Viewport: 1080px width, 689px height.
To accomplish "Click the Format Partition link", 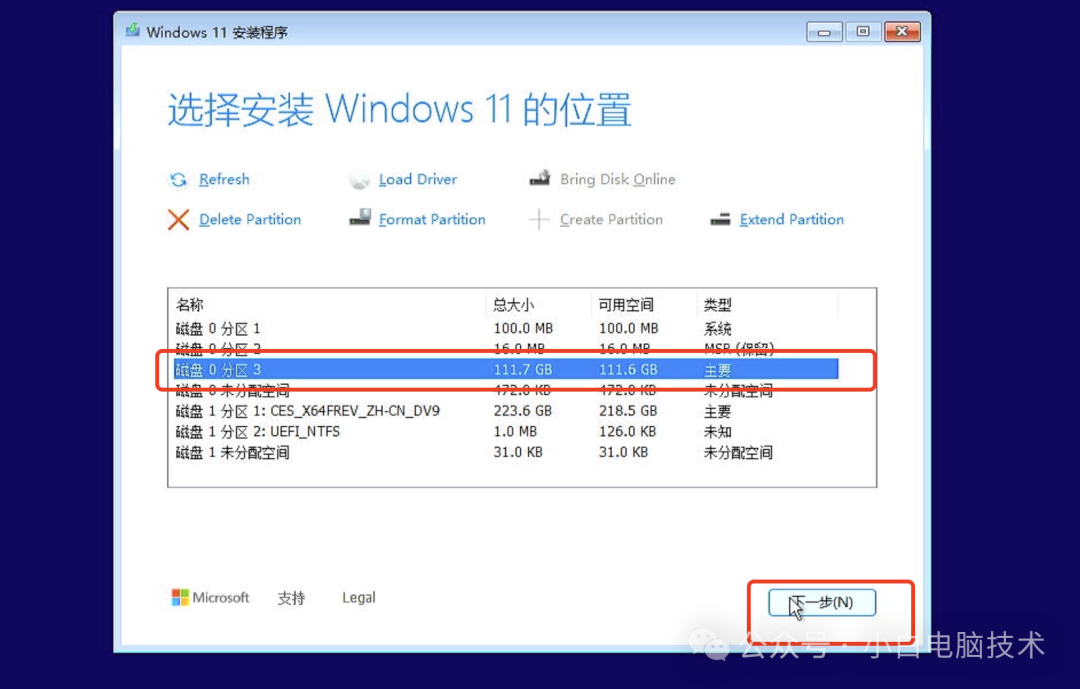I will pyautogui.click(x=432, y=219).
